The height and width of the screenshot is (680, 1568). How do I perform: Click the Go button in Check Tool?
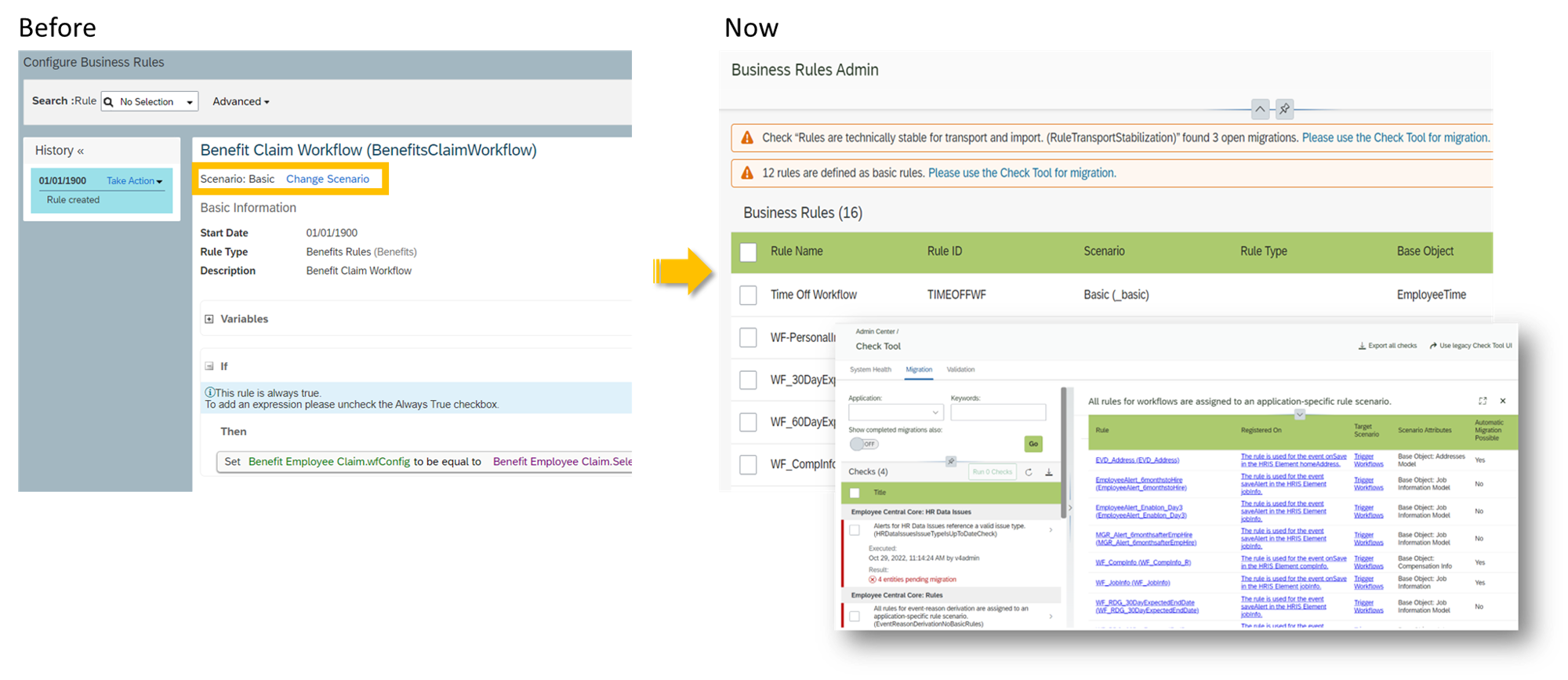1033,444
